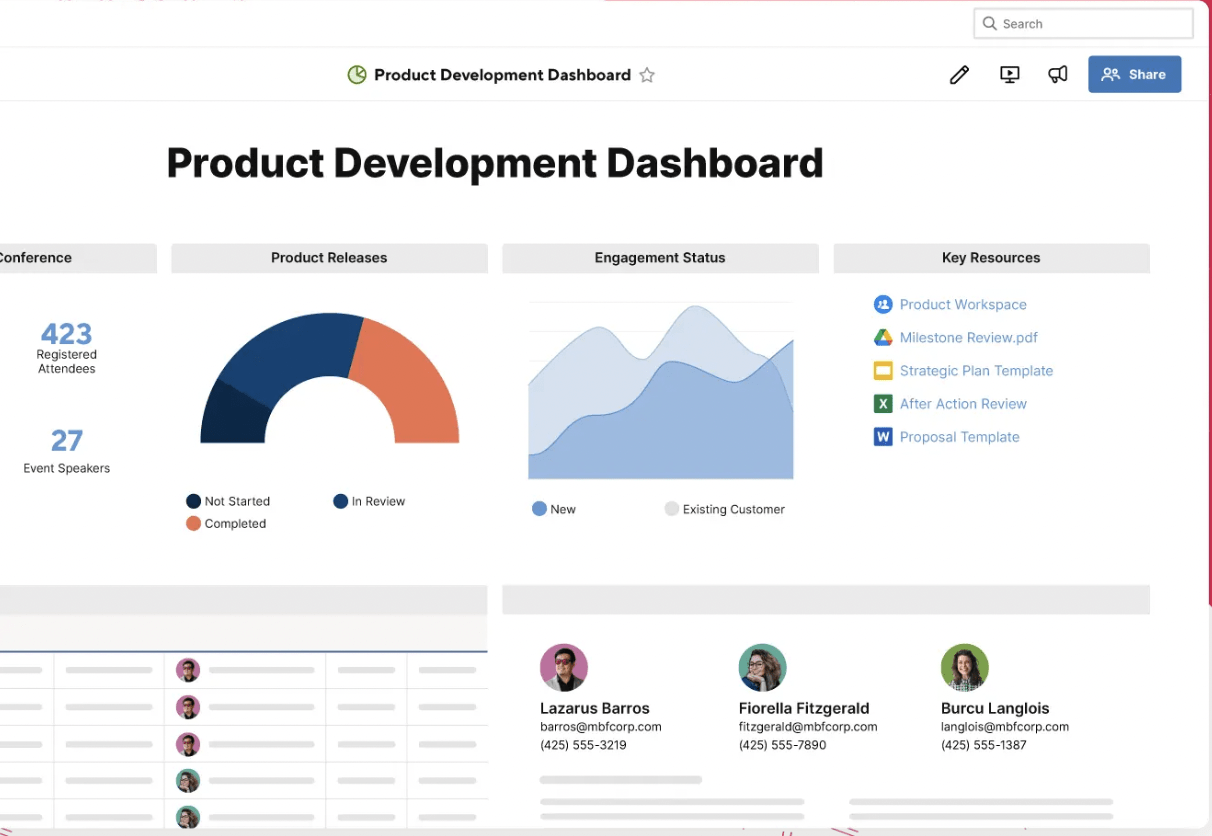Click the Product Workspace people icon
The height and width of the screenshot is (836, 1212).
click(x=883, y=304)
